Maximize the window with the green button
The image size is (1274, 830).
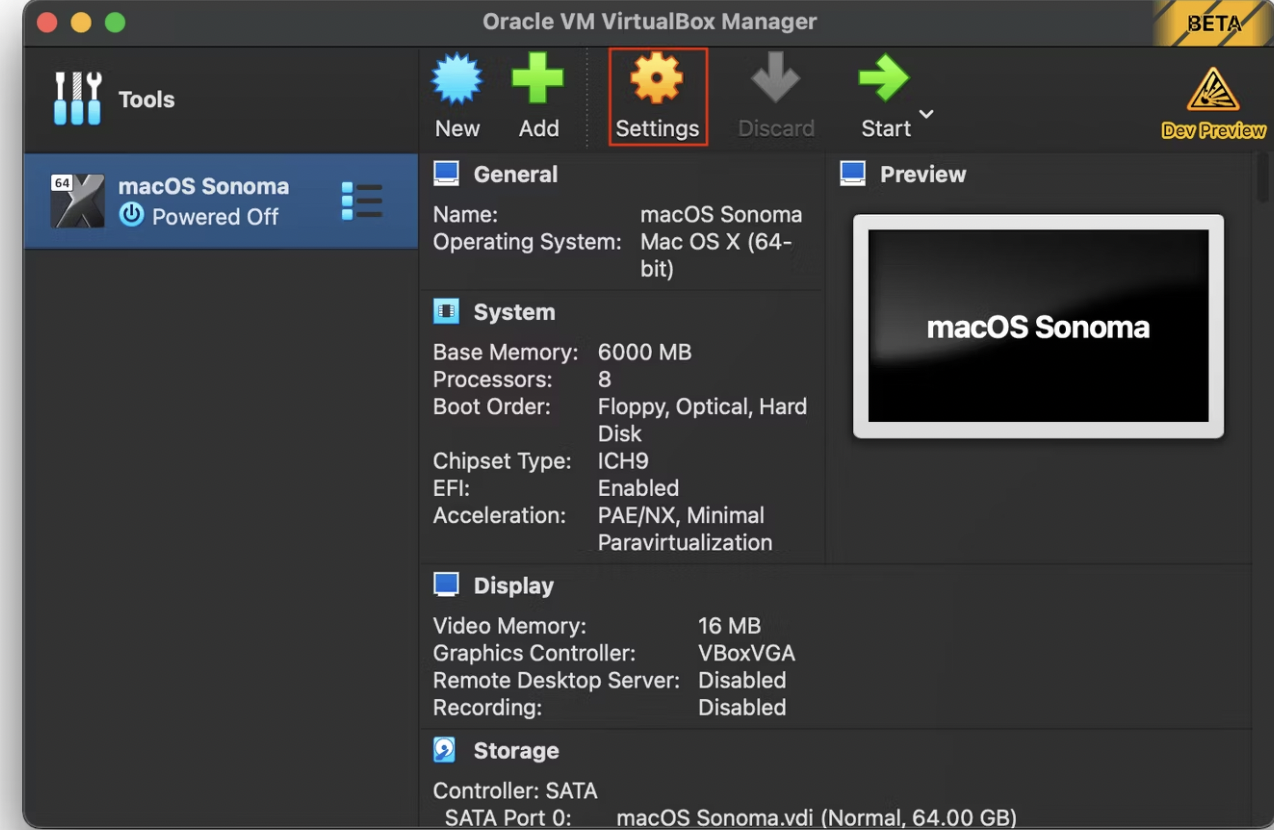(115, 22)
